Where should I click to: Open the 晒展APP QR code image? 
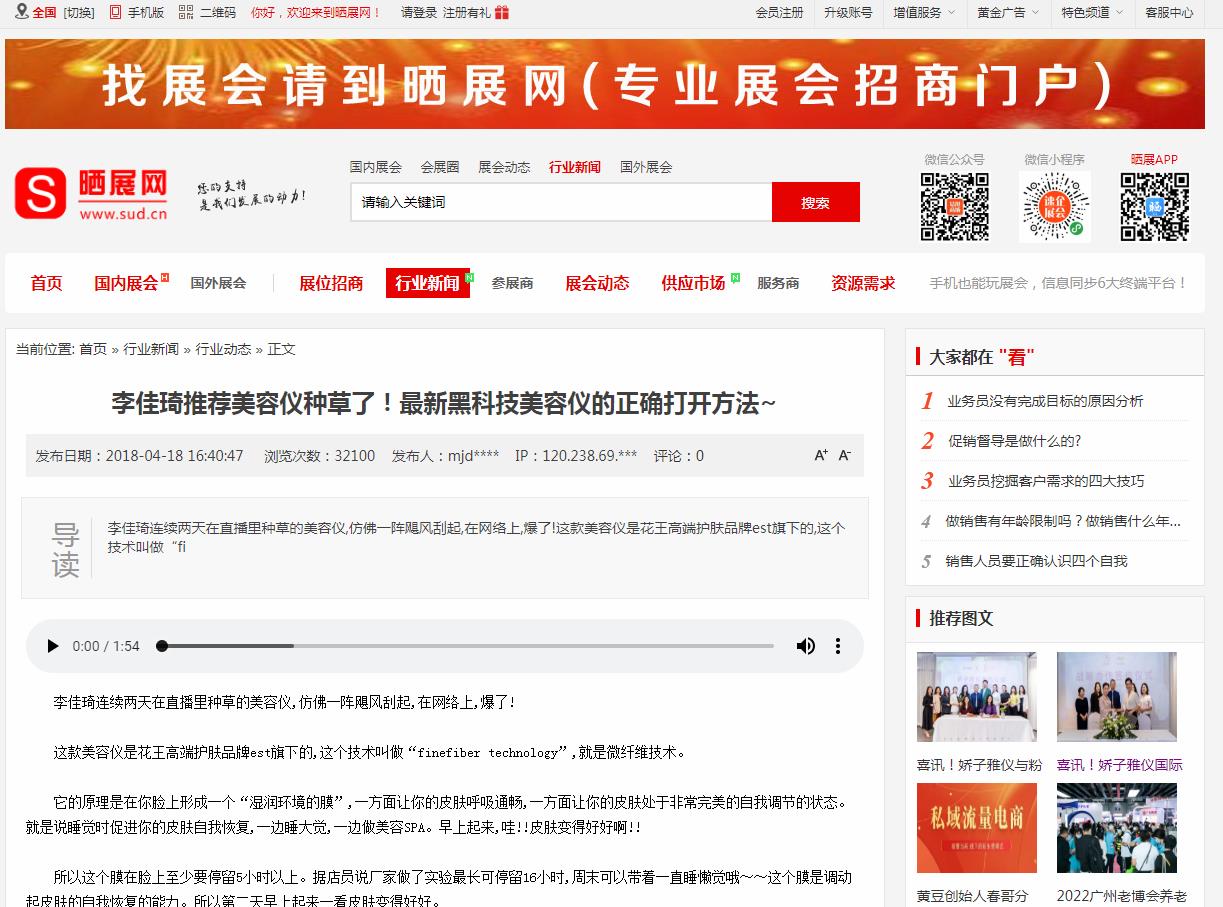(x=1154, y=206)
